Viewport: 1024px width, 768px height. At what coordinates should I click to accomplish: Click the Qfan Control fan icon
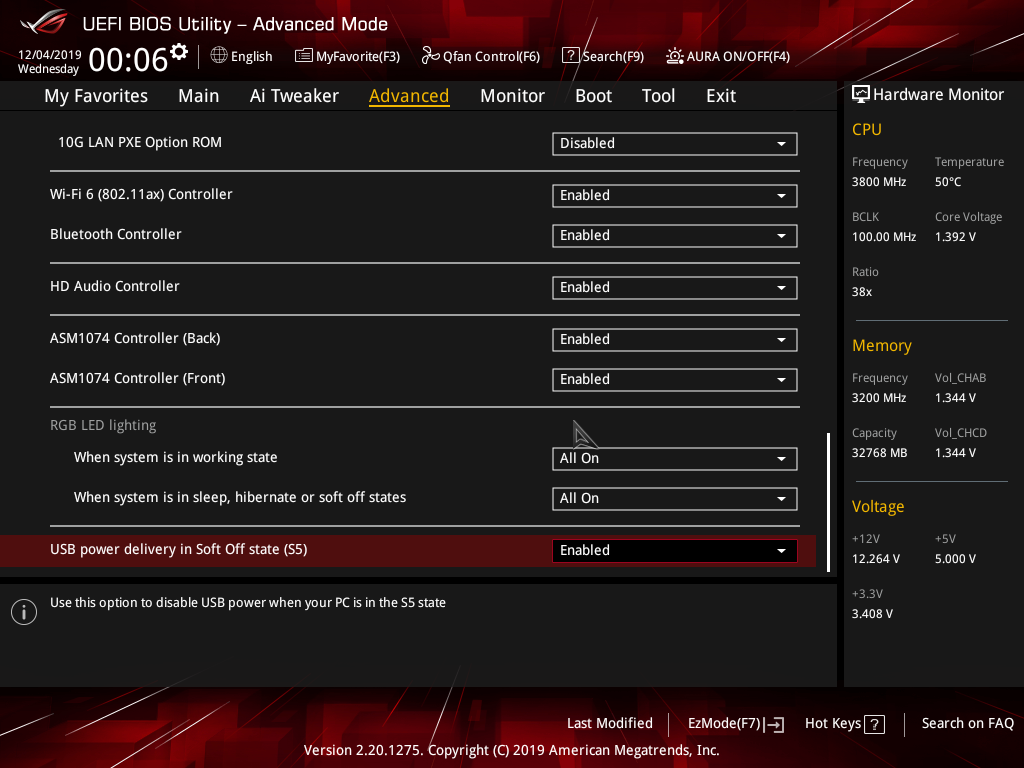click(430, 56)
